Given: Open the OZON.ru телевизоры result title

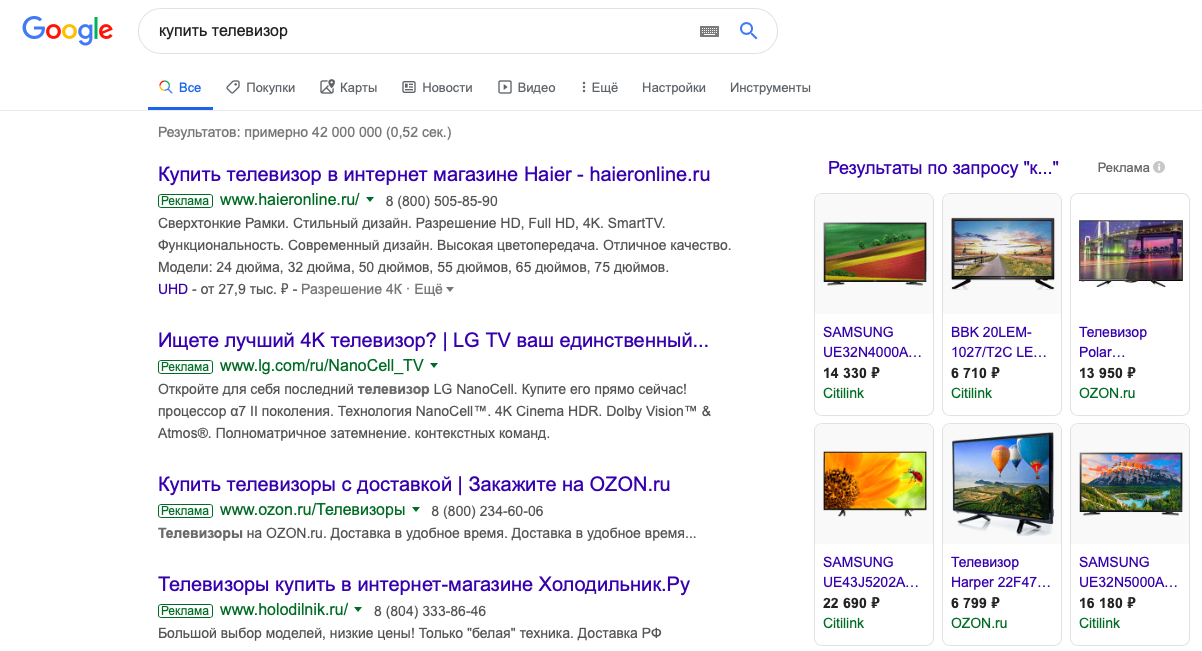Looking at the screenshot, I should (414, 484).
